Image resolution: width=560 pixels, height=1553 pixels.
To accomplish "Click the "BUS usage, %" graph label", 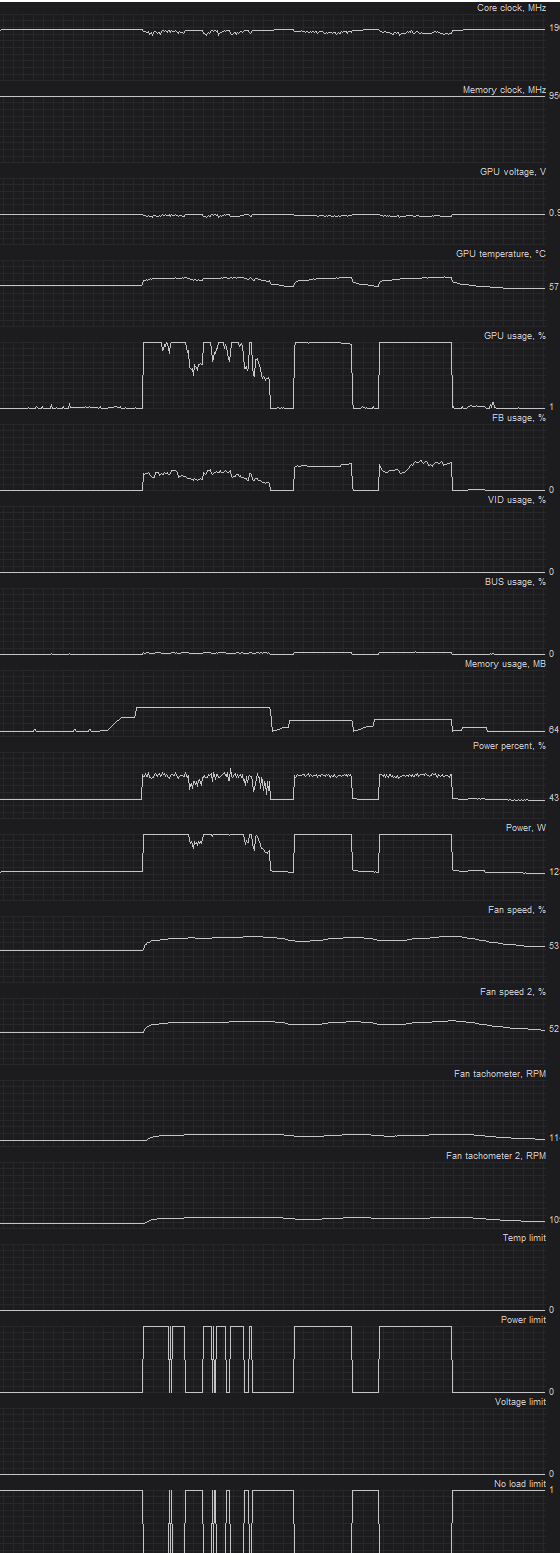I will (x=515, y=582).
